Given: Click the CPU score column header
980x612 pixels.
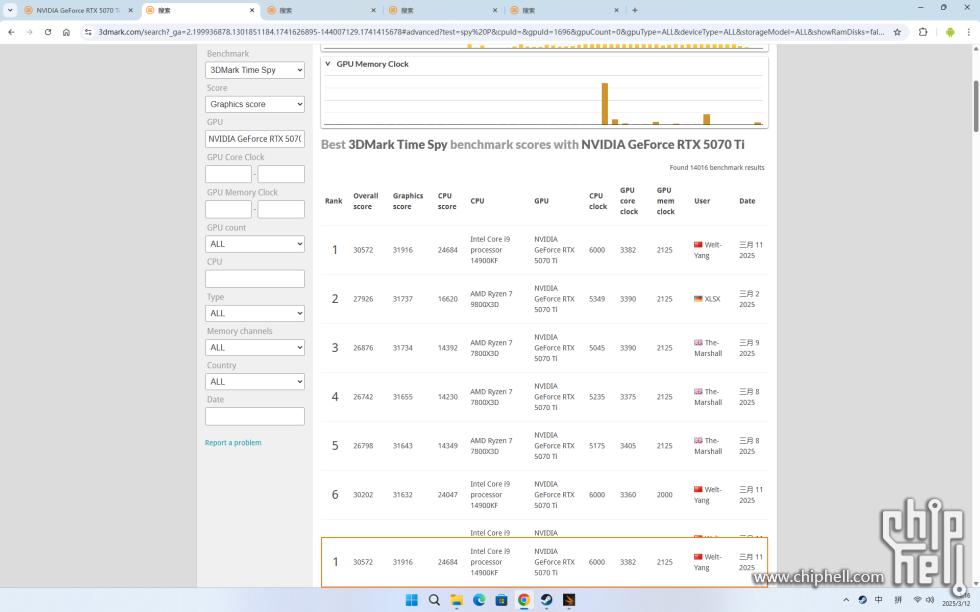Looking at the screenshot, I should pyautogui.click(x=447, y=201).
